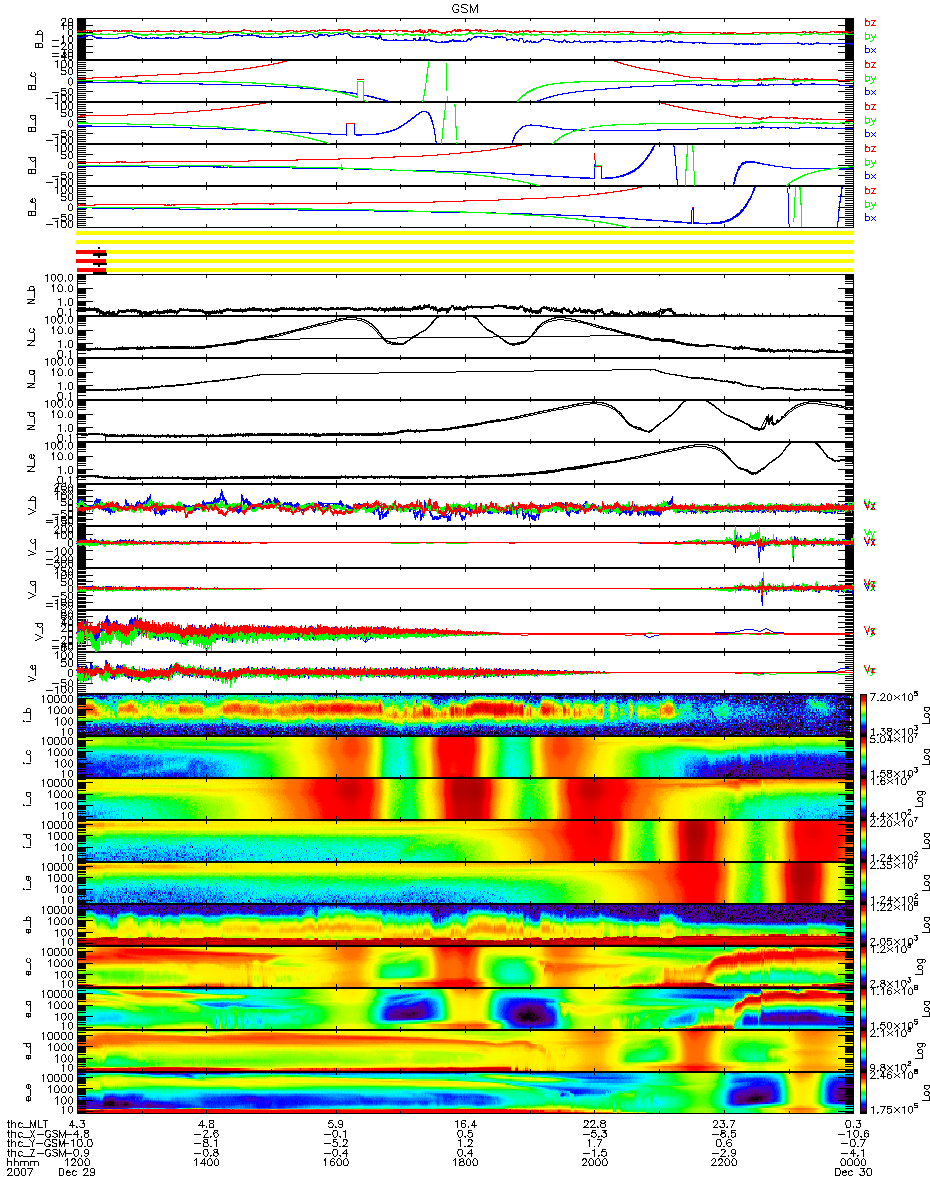This screenshot has width=930, height=1200.
Task: Click the MLT value 22.8
Action: 594,1124
